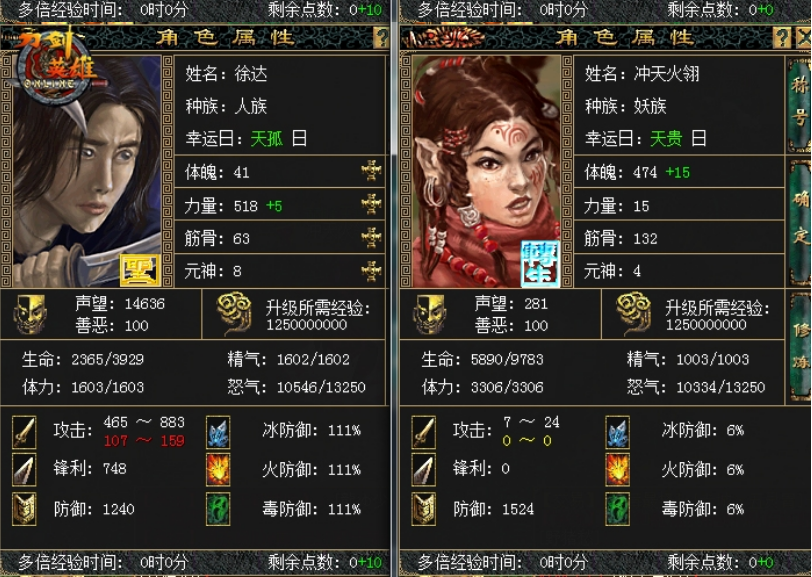The width and height of the screenshot is (812, 577).
Task: Add a point to 体魄 stat
Action: pyautogui.click(x=371, y=170)
